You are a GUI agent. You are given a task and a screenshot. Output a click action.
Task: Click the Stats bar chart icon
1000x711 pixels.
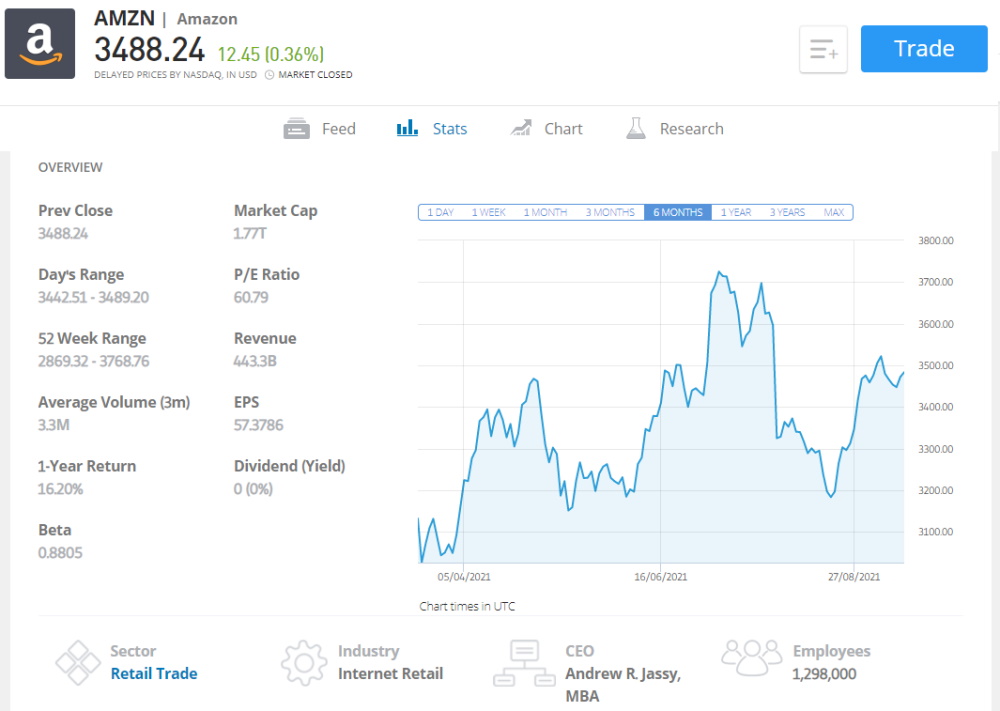pyautogui.click(x=408, y=128)
